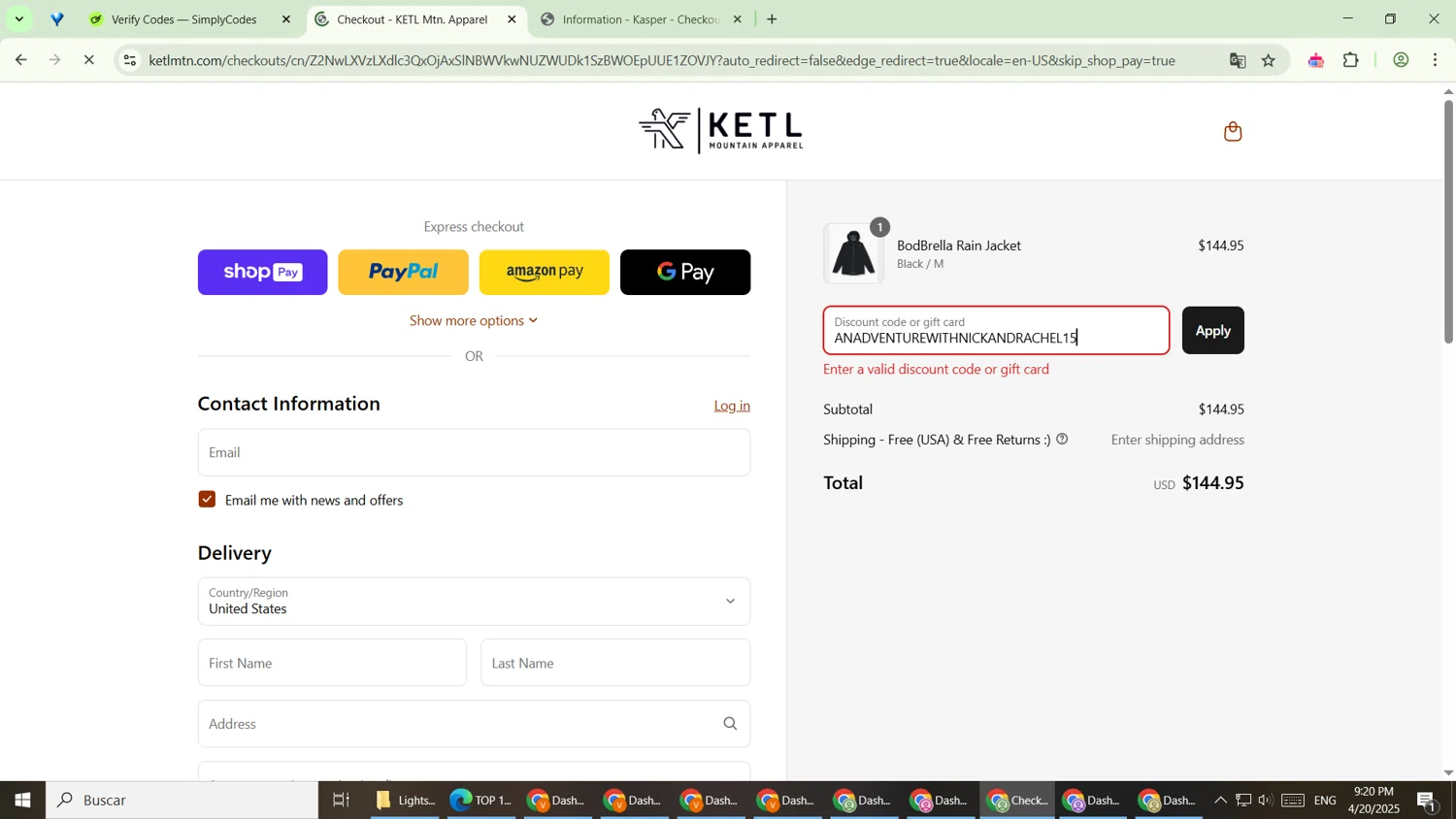Click the BodBrella Rain Jacket thumbnail

tap(853, 253)
